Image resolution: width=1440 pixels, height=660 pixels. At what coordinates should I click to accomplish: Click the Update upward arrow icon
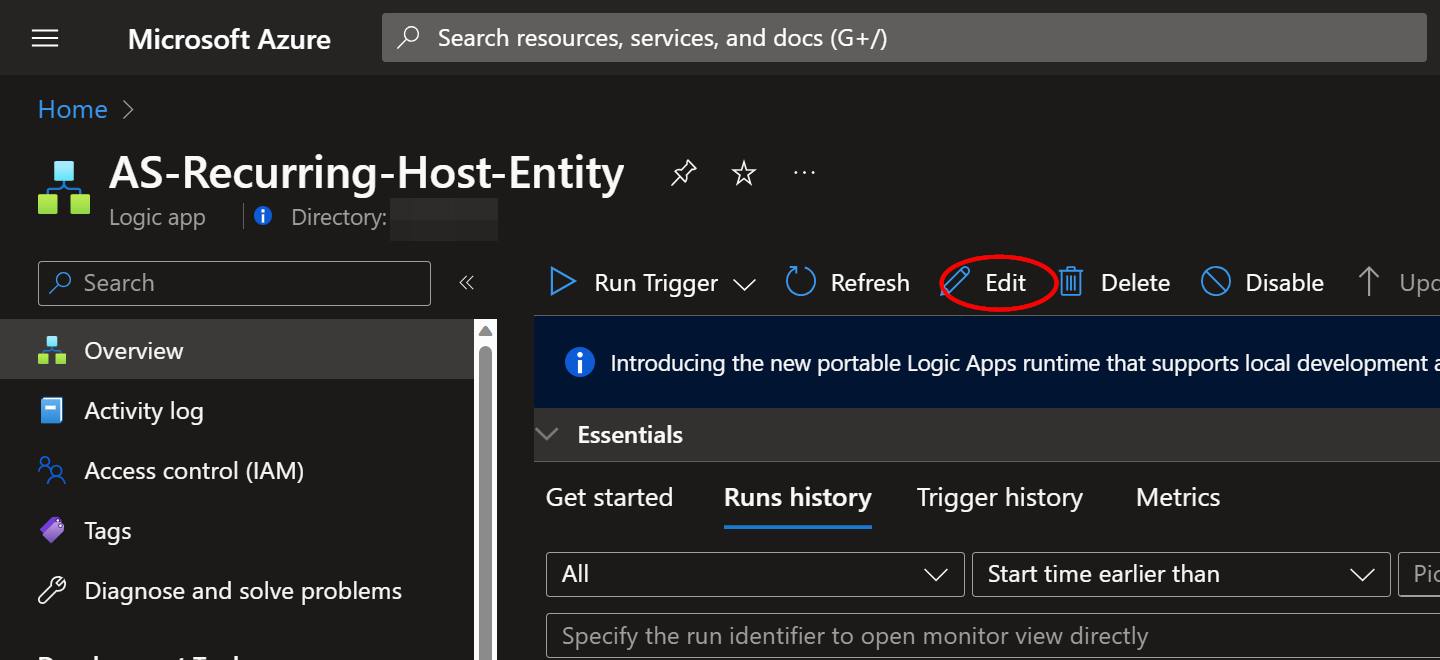[x=1369, y=282]
